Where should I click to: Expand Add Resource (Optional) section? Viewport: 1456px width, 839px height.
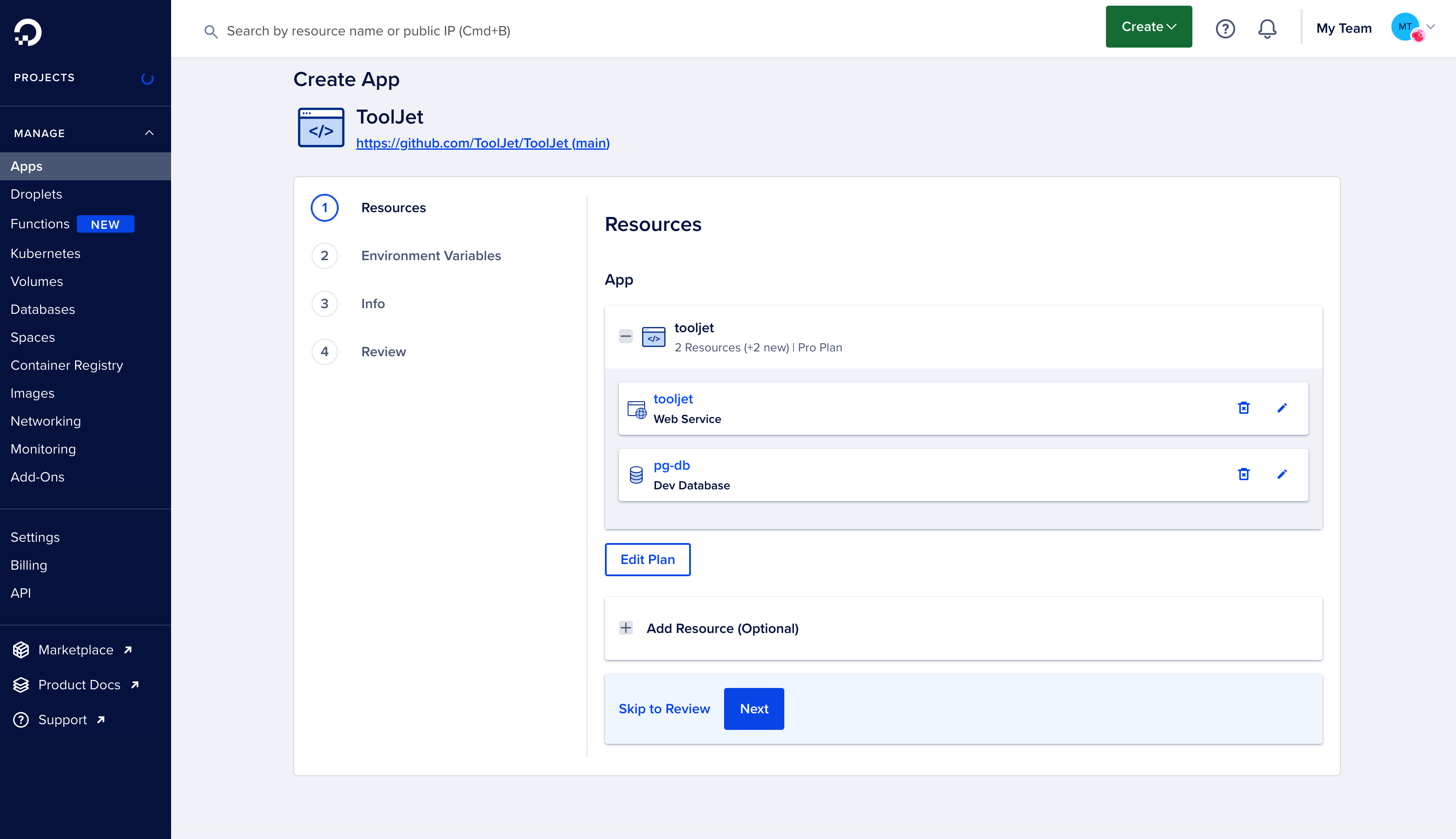pos(625,628)
